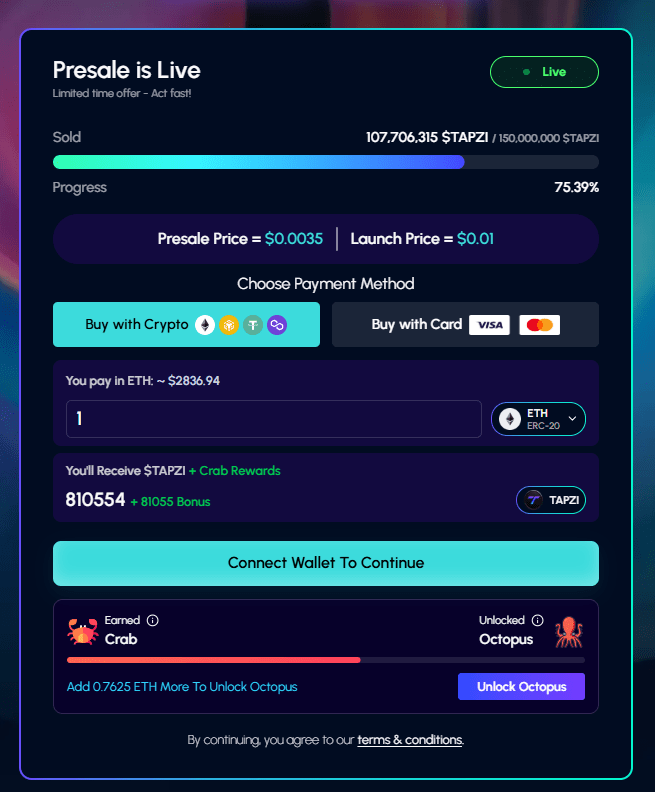Click the info icon beside Unlocked
The width and height of the screenshot is (655, 792).
[x=538, y=620]
